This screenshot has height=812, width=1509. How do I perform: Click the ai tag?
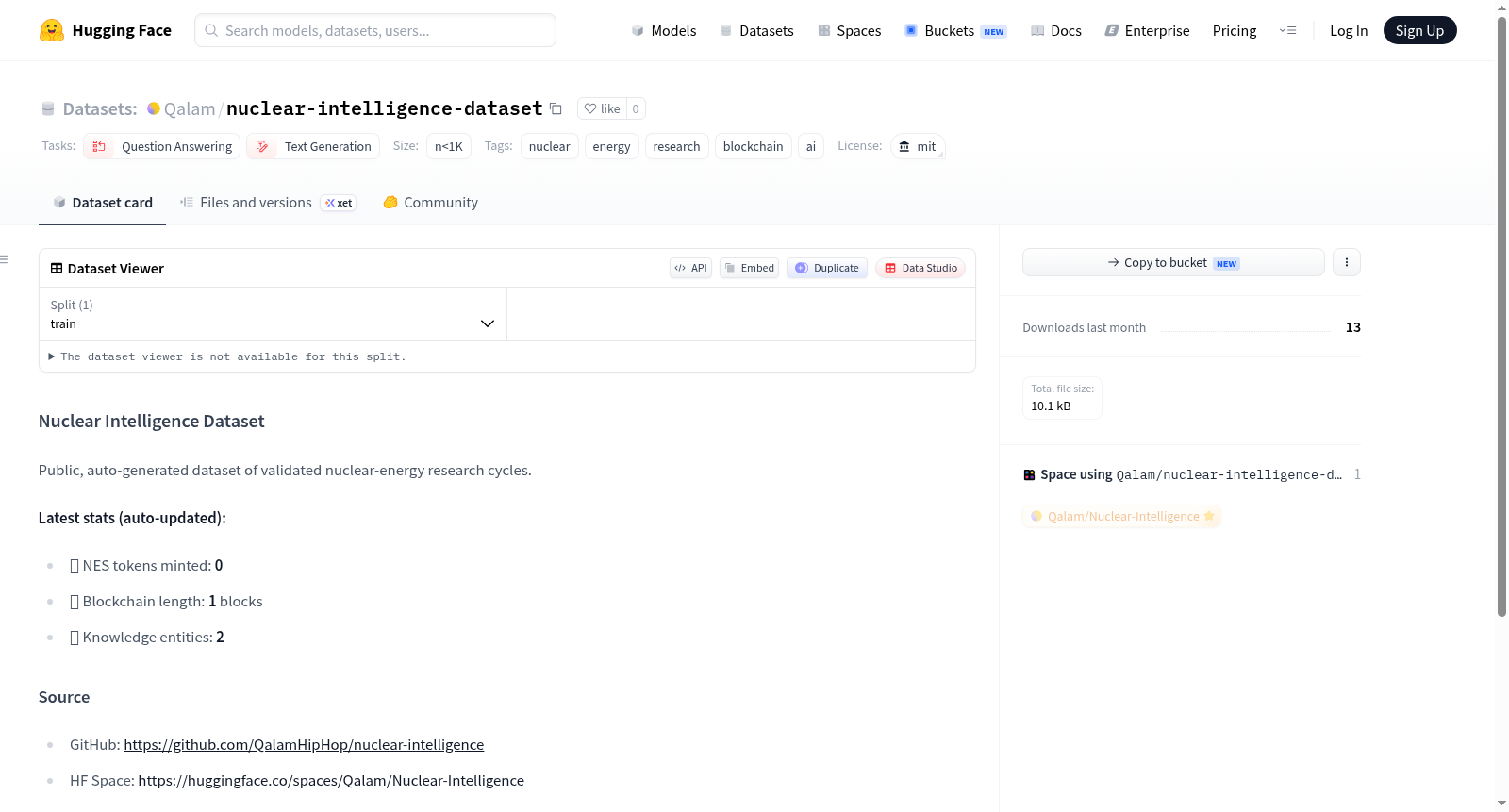click(x=810, y=146)
